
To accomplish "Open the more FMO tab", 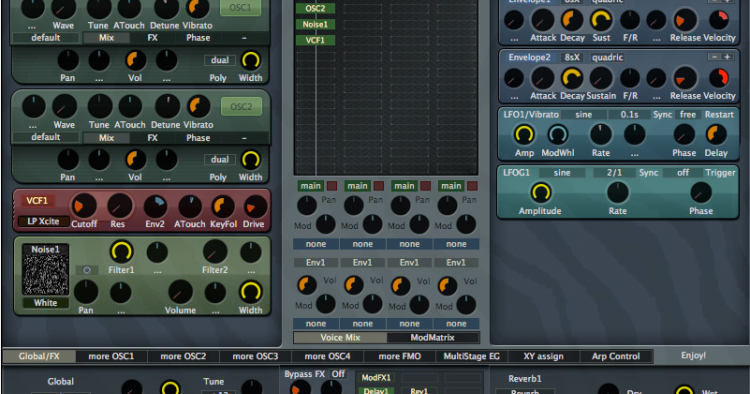I will [x=400, y=356].
